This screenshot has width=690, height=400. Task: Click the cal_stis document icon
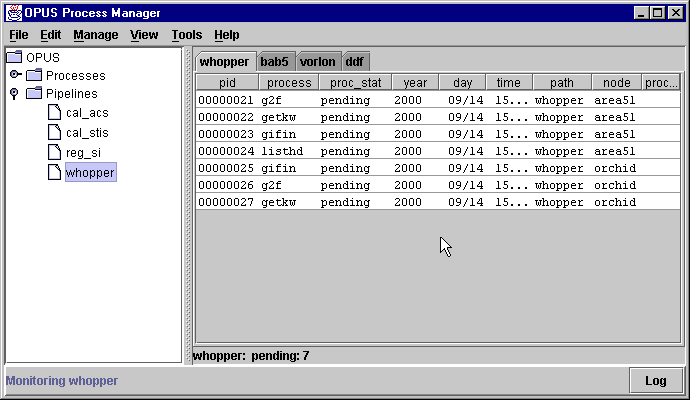[55, 133]
